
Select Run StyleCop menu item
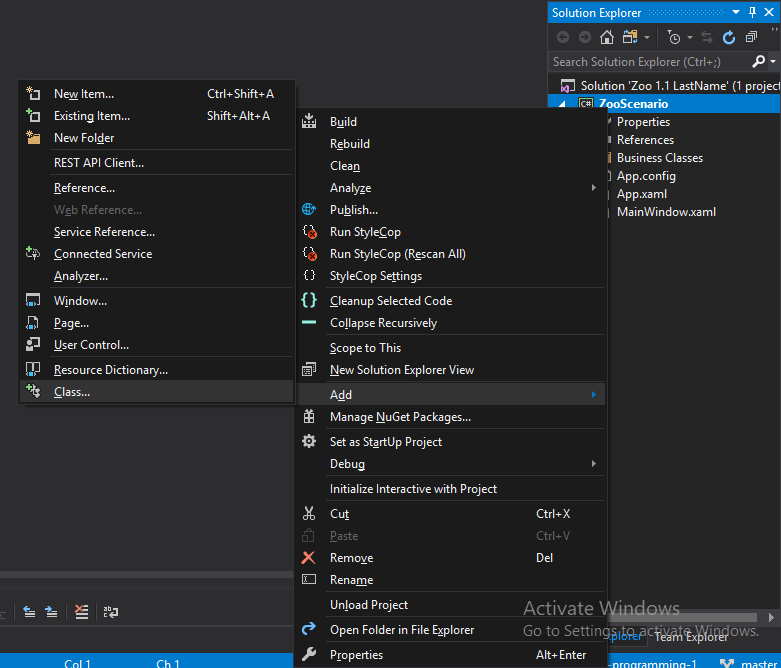pyautogui.click(x=365, y=232)
